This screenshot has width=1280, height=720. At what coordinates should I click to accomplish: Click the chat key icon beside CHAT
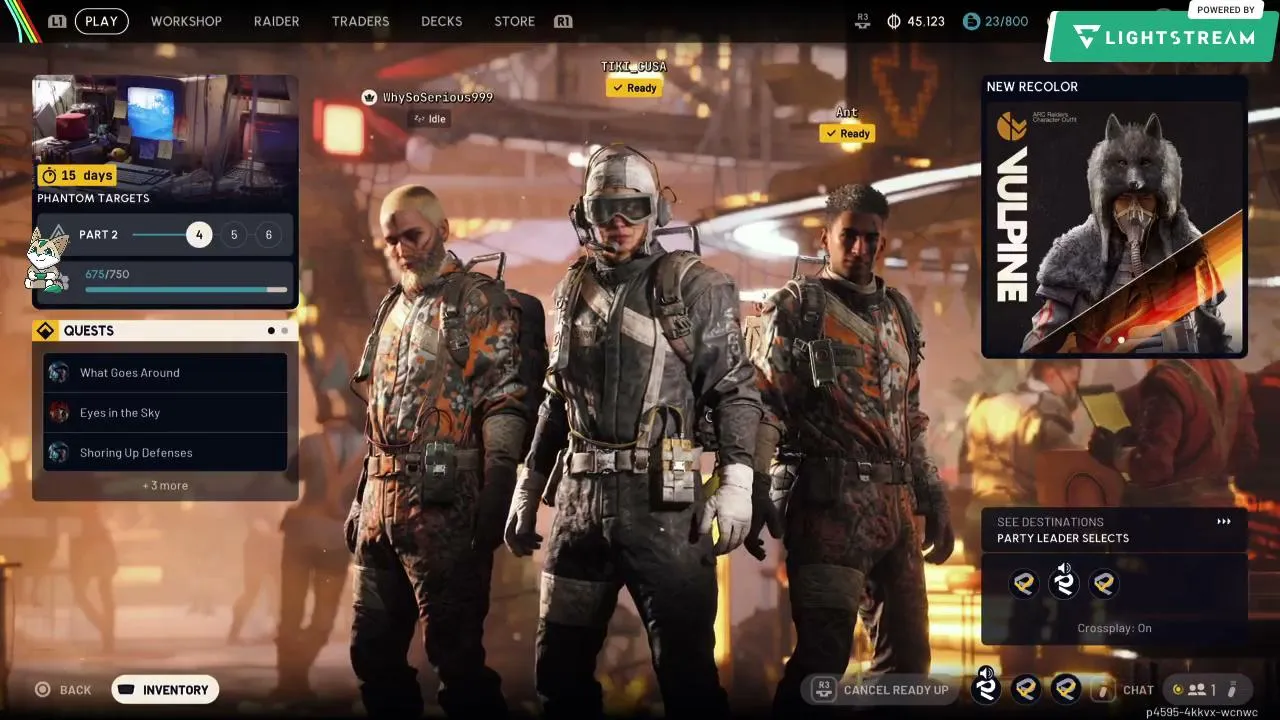1104,690
